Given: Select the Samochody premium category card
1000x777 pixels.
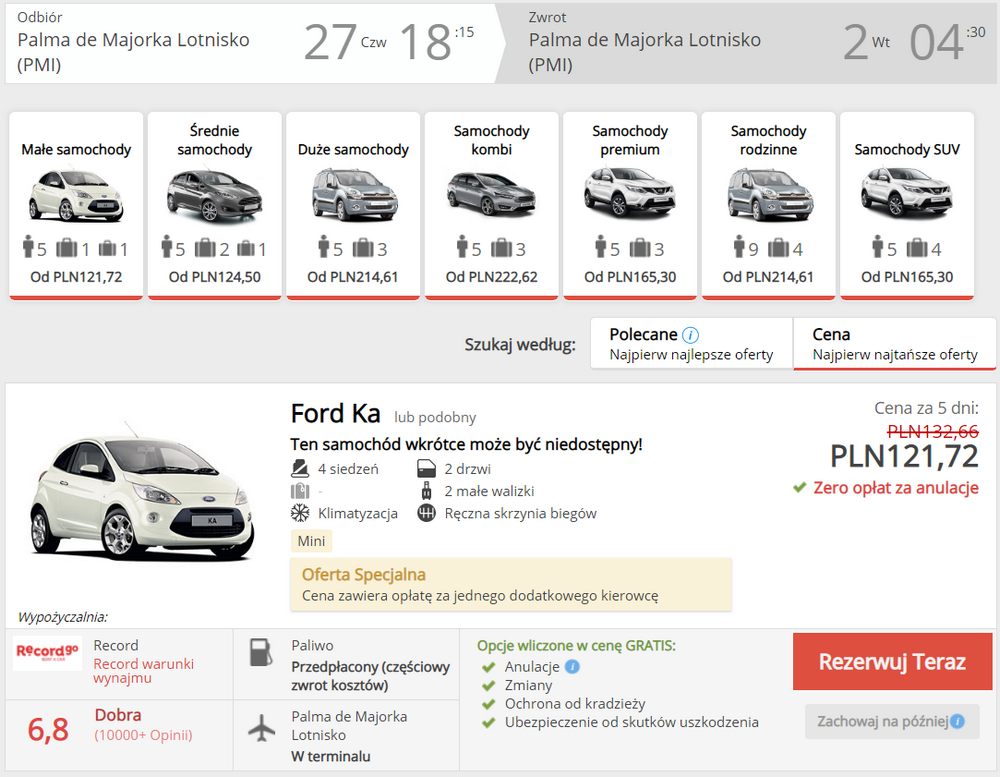Looking at the screenshot, I should pos(630,205).
